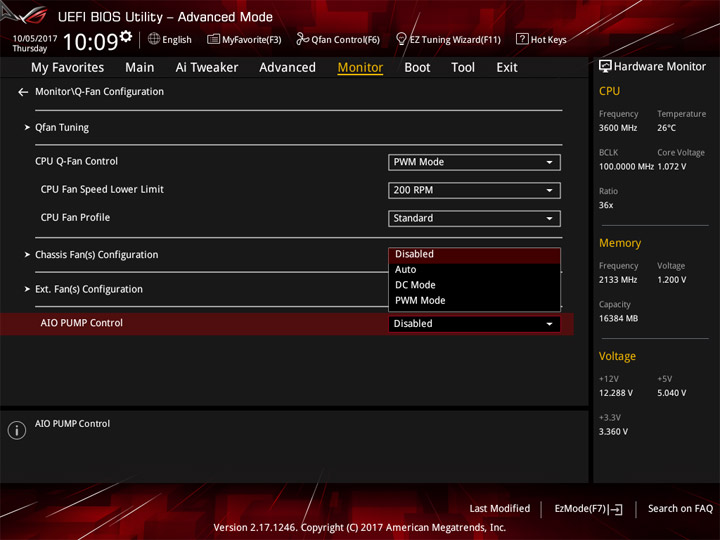Click the 2133 MHz memory frequency value
This screenshot has height=540, width=720.
618,280
